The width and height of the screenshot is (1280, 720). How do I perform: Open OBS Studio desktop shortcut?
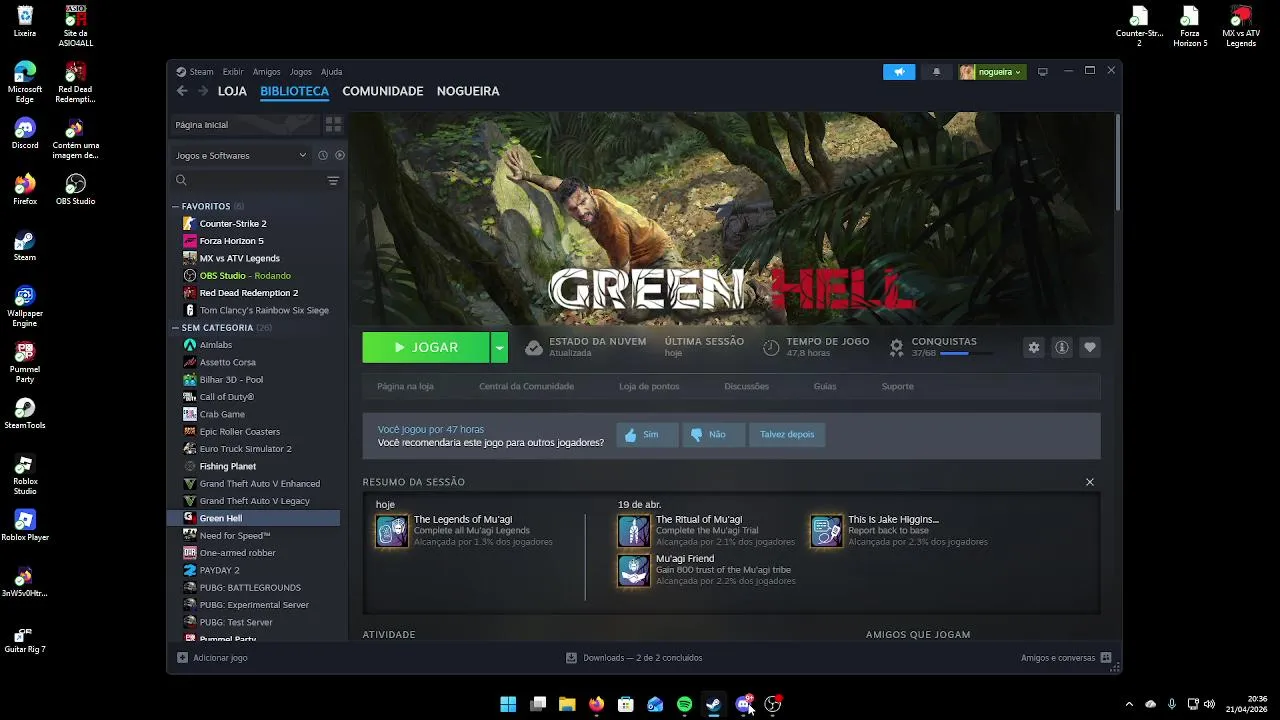(x=75, y=189)
